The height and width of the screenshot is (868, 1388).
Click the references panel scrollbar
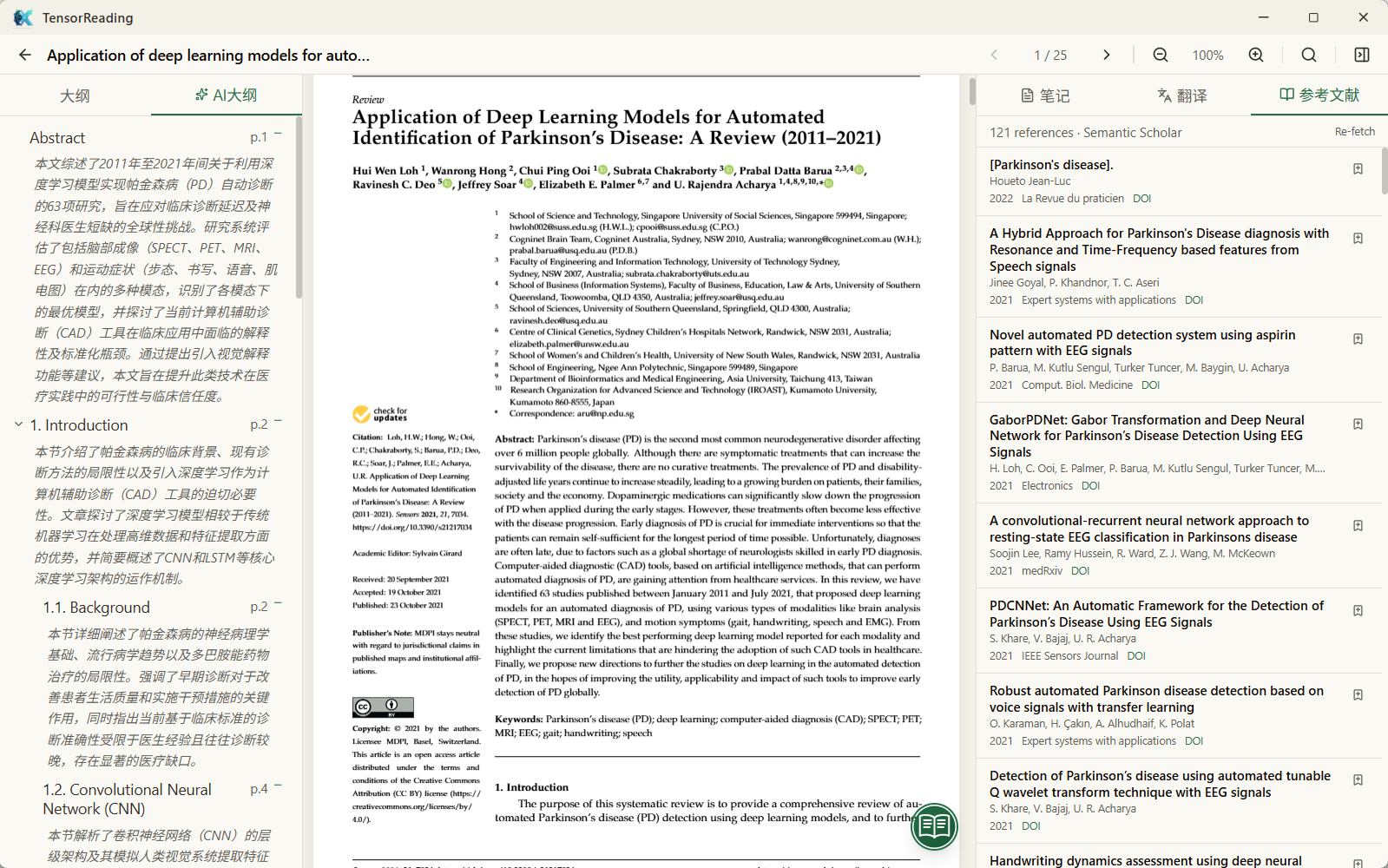pos(1385,171)
